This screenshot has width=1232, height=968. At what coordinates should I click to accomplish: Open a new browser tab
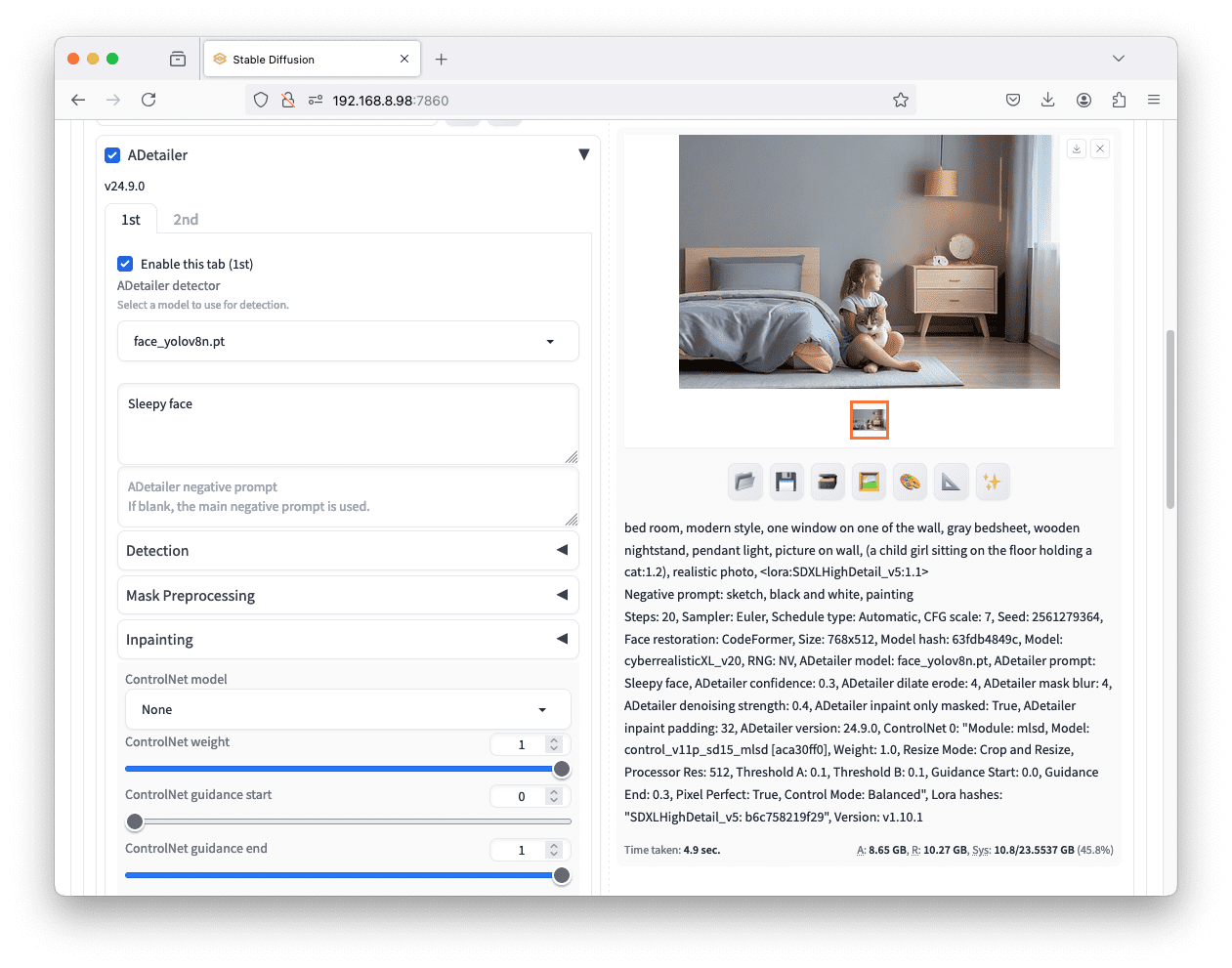coord(442,60)
